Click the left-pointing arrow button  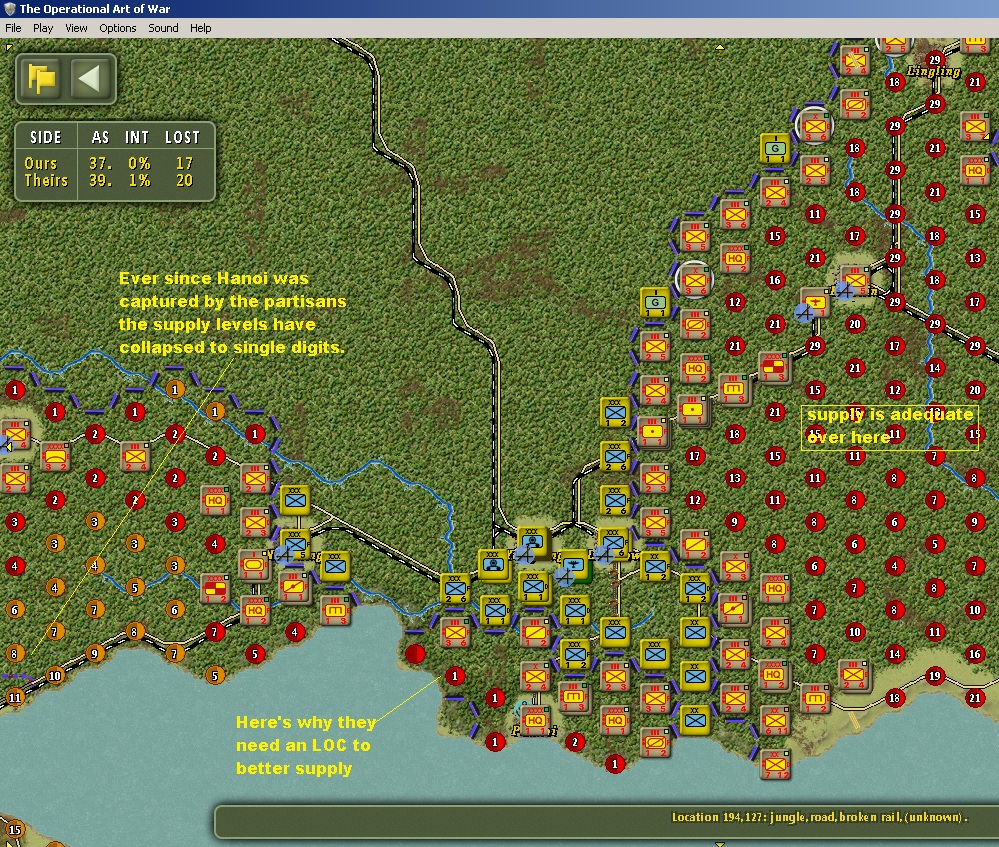coord(89,79)
